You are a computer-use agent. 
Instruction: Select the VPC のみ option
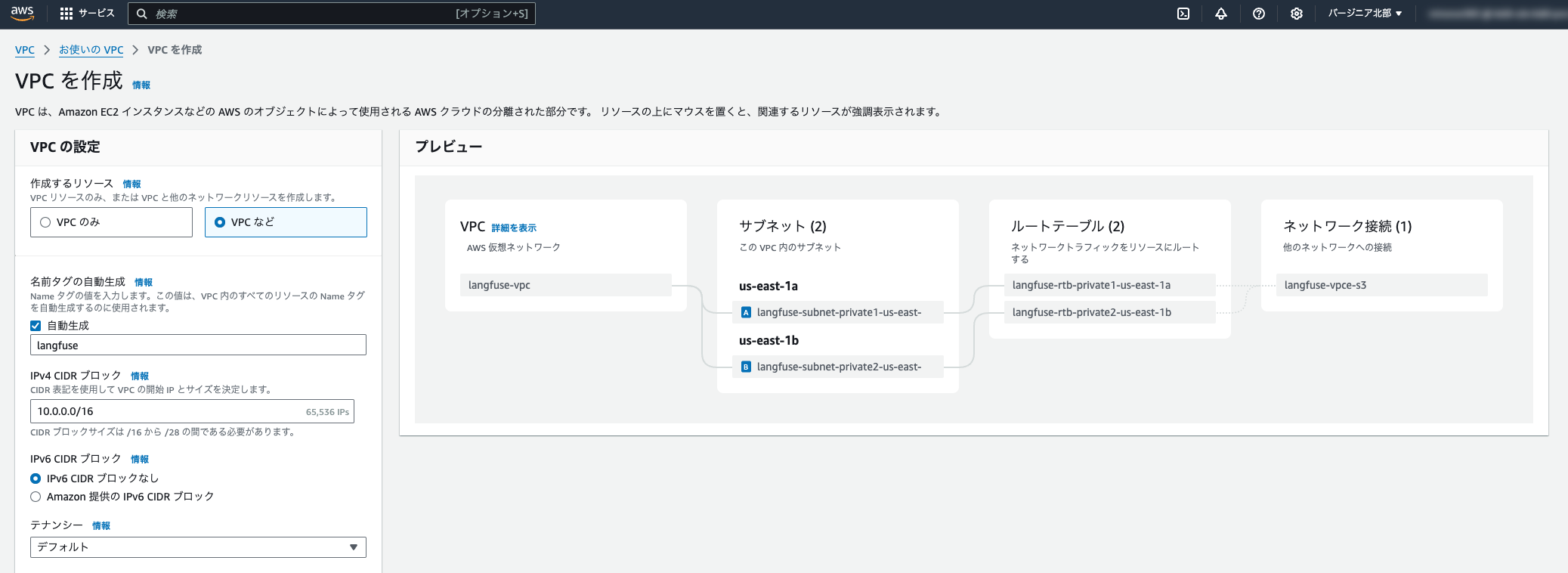pyautogui.click(x=111, y=222)
